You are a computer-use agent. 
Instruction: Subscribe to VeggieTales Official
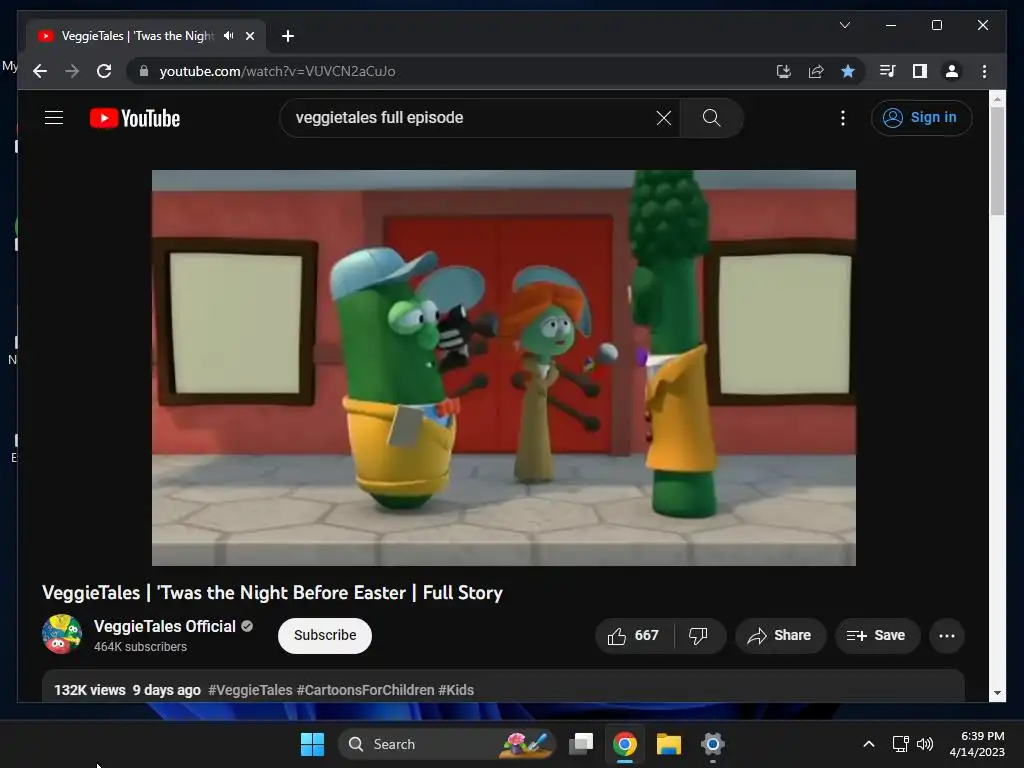pyautogui.click(x=325, y=635)
